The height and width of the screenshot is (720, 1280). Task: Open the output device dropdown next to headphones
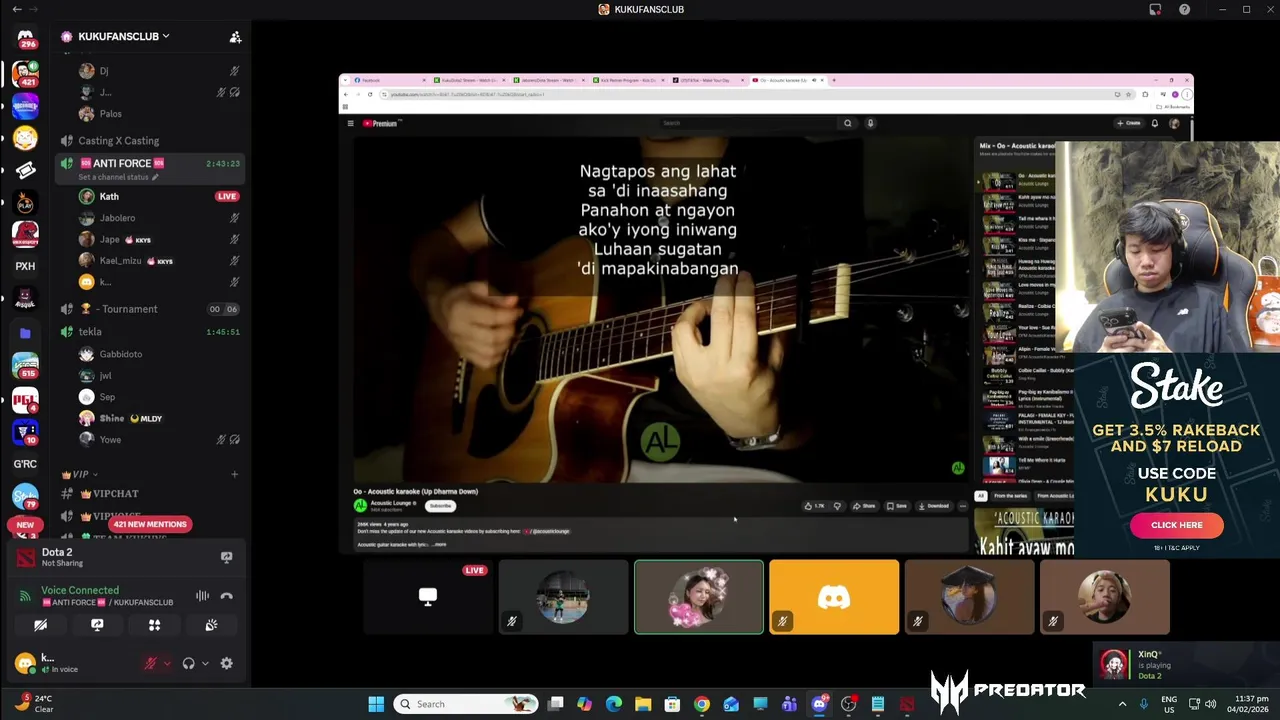[205, 663]
